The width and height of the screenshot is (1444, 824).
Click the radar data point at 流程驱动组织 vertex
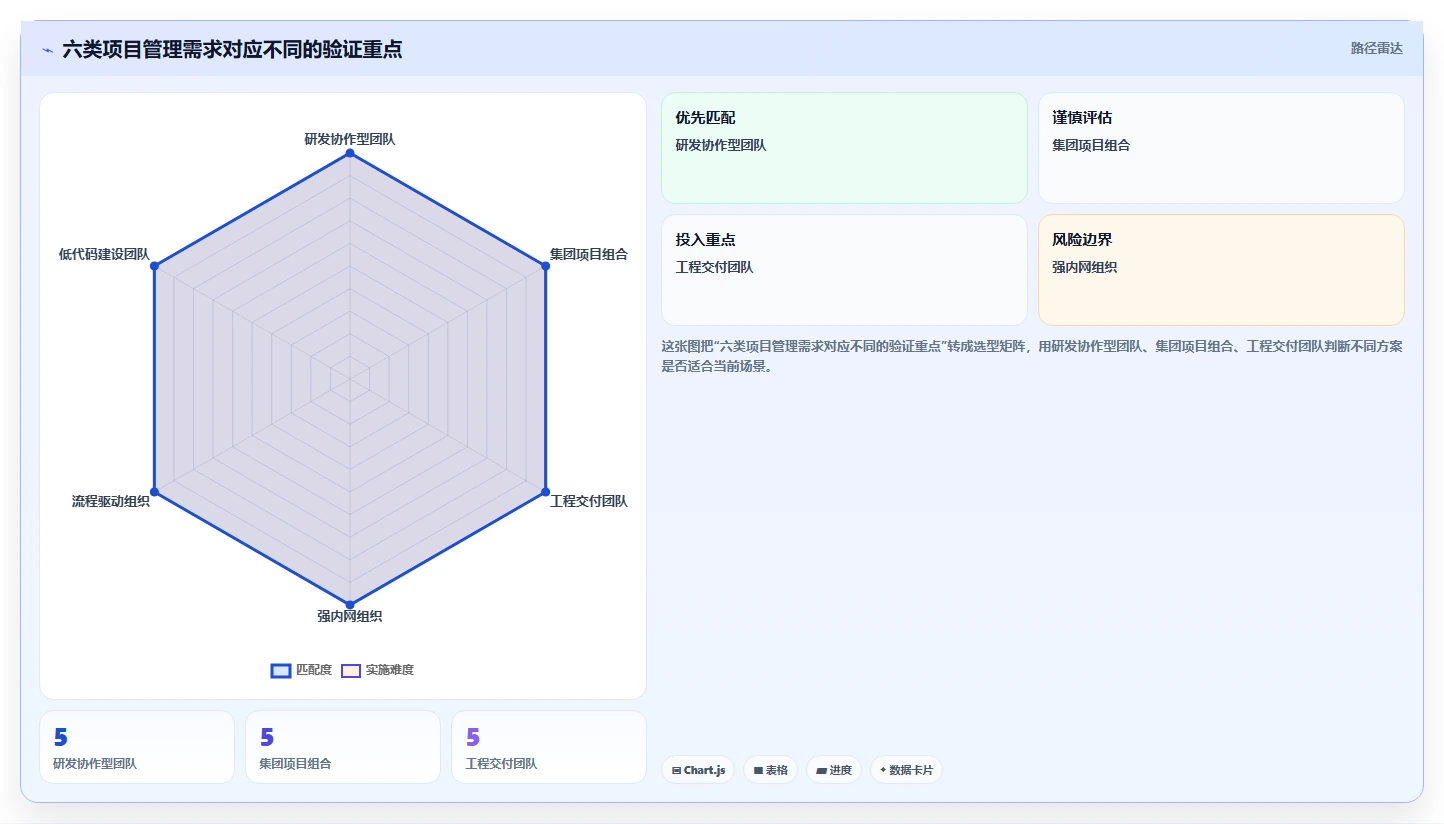coord(154,492)
